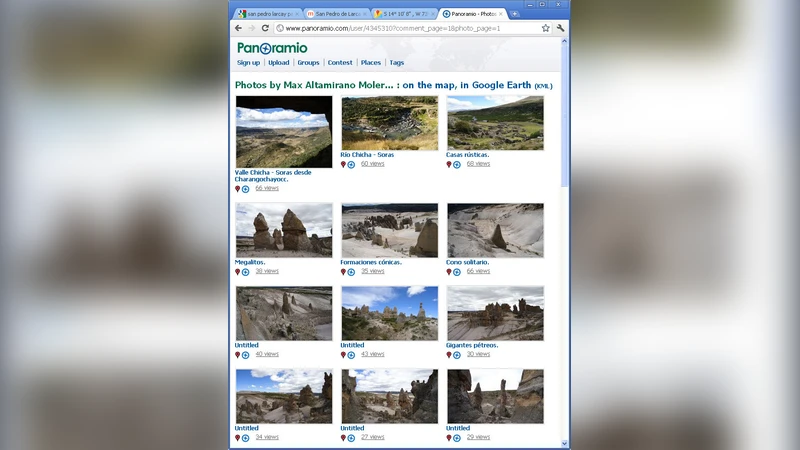Click the address bar URL field
Screen dimensions: 800x450
coord(400,28)
